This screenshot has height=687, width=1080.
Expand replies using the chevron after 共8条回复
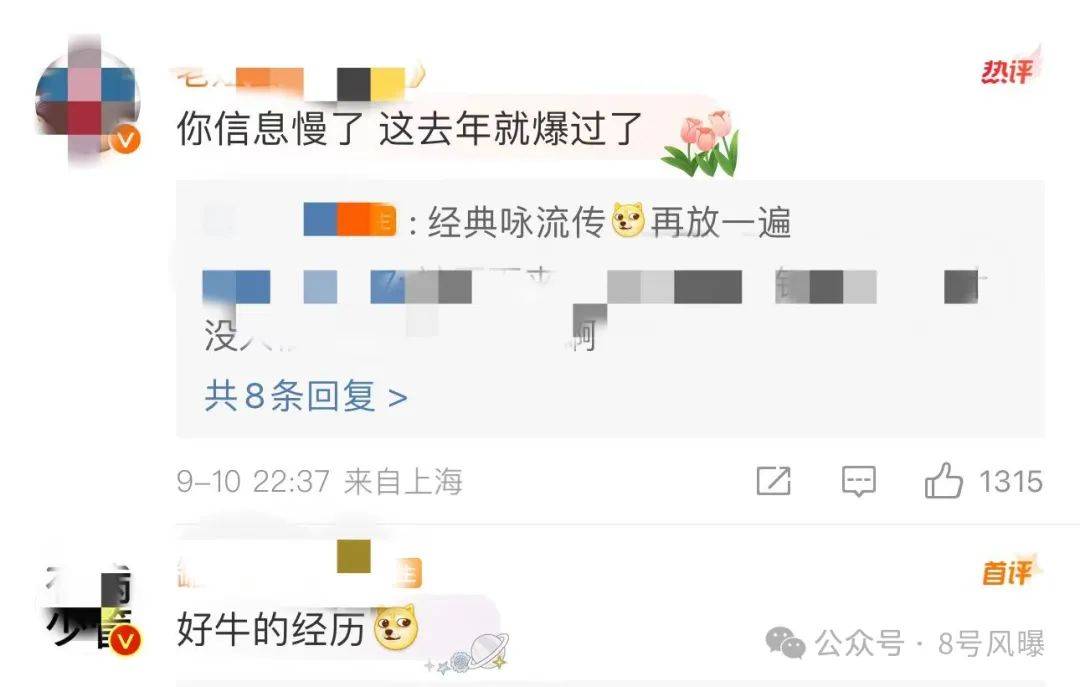[397, 398]
